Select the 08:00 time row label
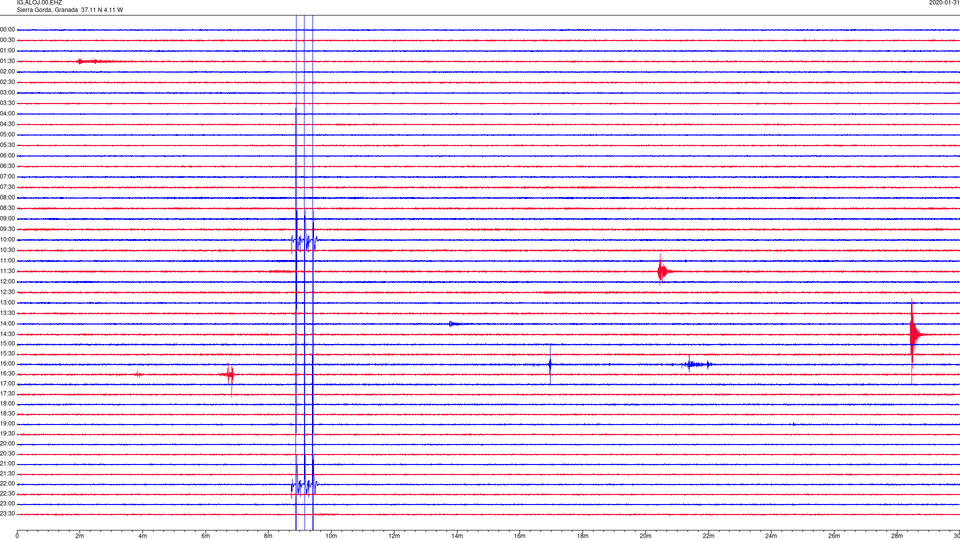Viewport: 960px width, 540px height. [7, 198]
